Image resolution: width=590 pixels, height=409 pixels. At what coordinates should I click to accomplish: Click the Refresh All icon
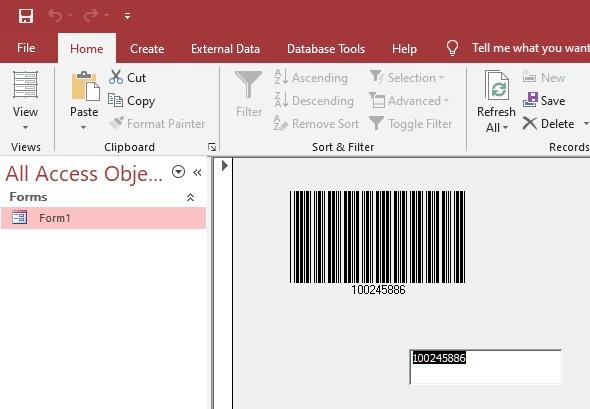click(x=496, y=86)
